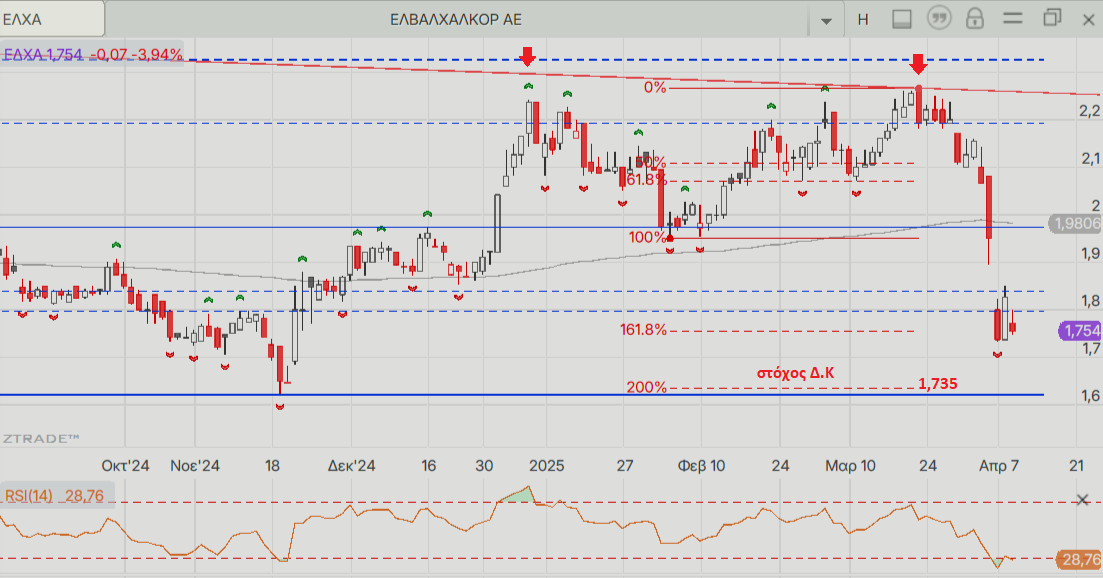Click the Οκτ'24 date label

(x=125, y=465)
